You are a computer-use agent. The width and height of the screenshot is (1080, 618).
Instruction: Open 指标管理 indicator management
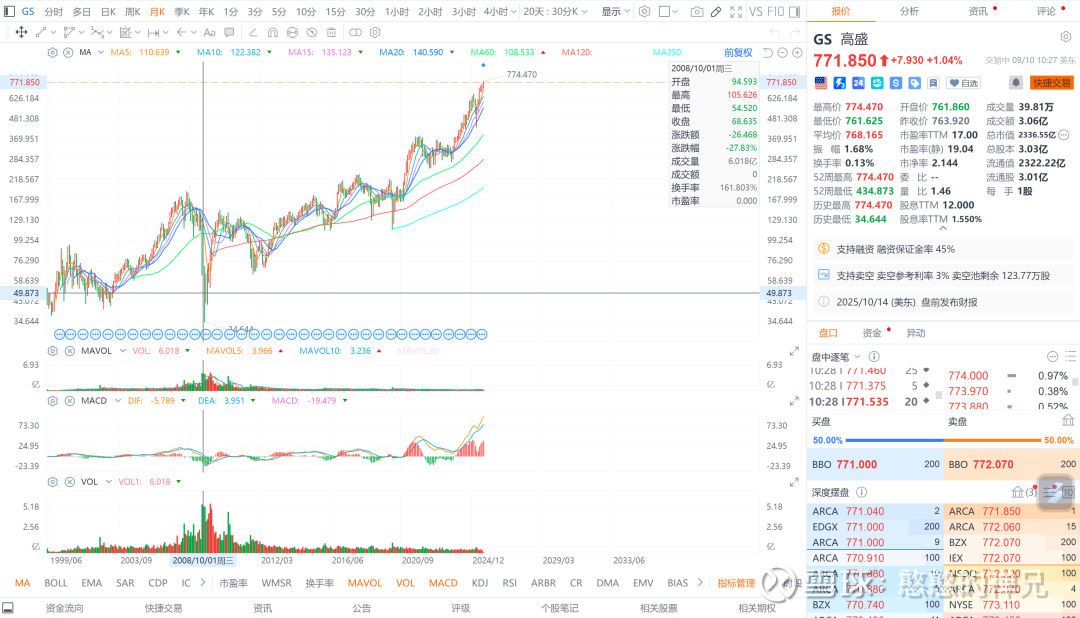tap(736, 583)
